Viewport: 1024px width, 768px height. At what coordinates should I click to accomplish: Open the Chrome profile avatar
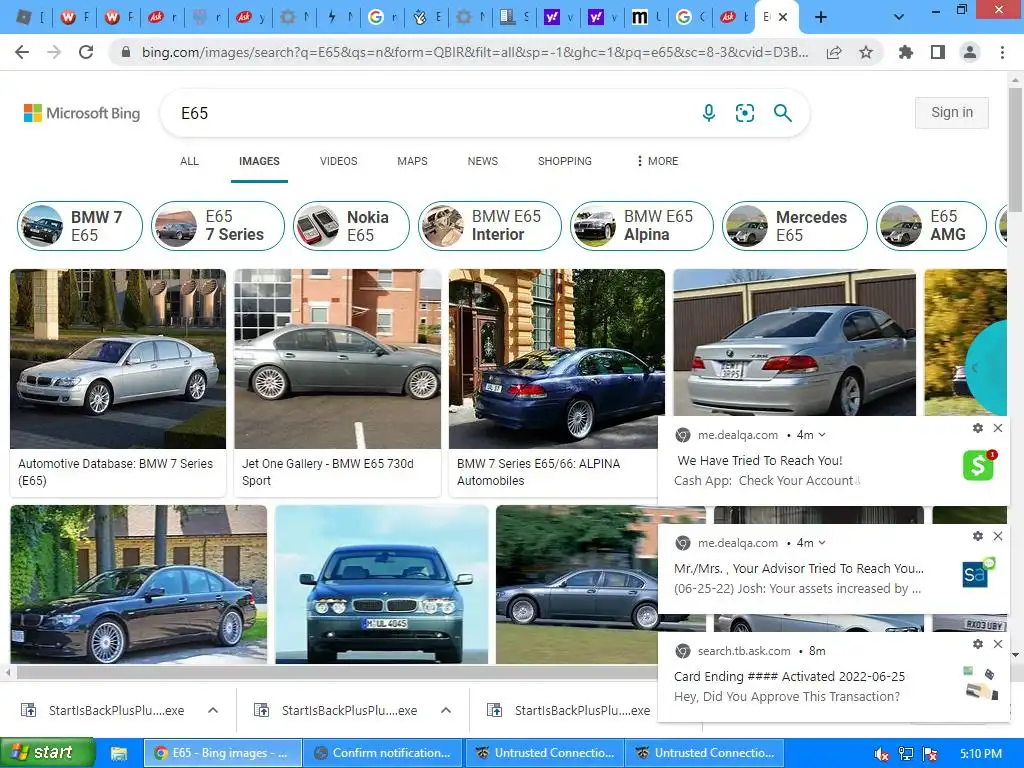pyautogui.click(x=970, y=52)
